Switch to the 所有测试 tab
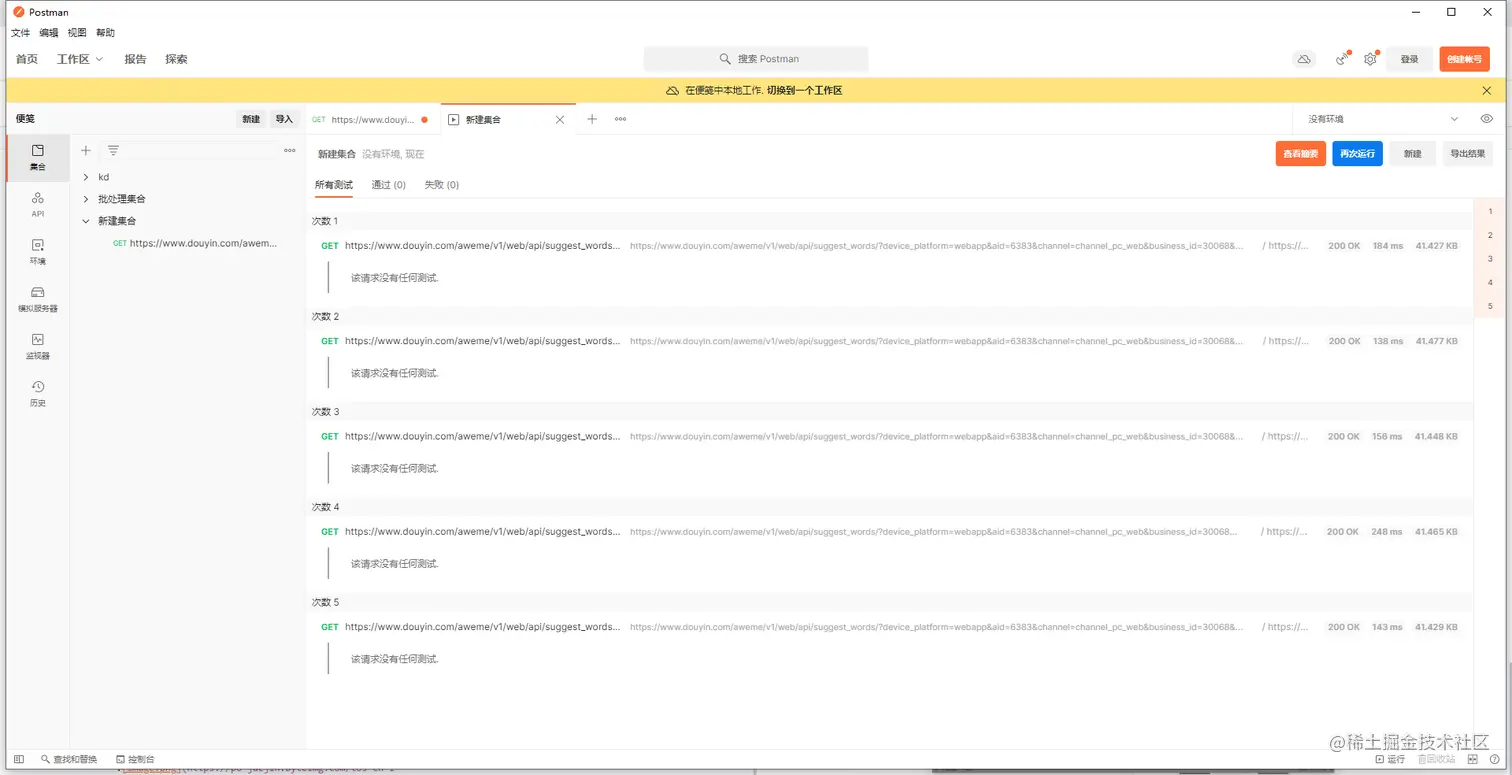 tap(333, 185)
